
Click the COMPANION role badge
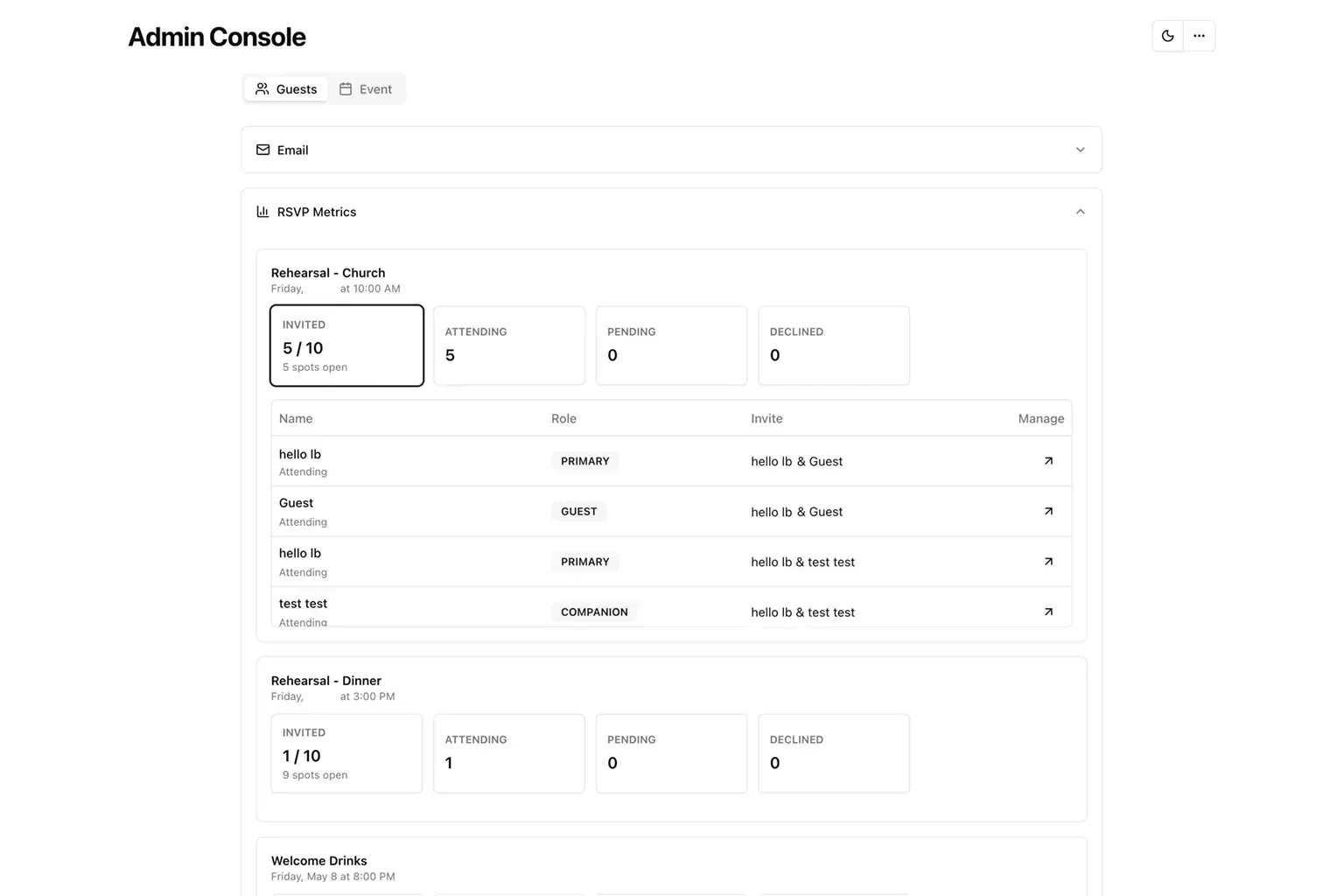594,612
